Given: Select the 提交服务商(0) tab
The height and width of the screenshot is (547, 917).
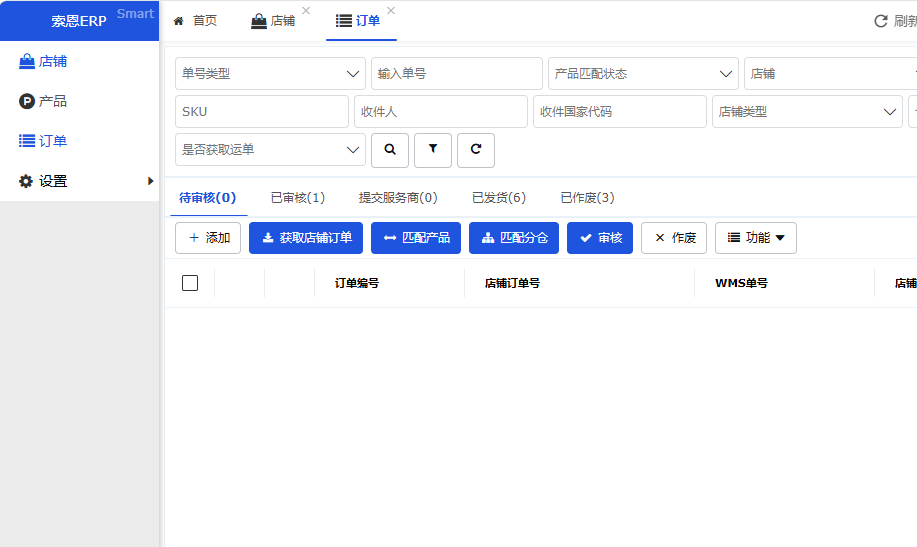Looking at the screenshot, I should (398, 198).
